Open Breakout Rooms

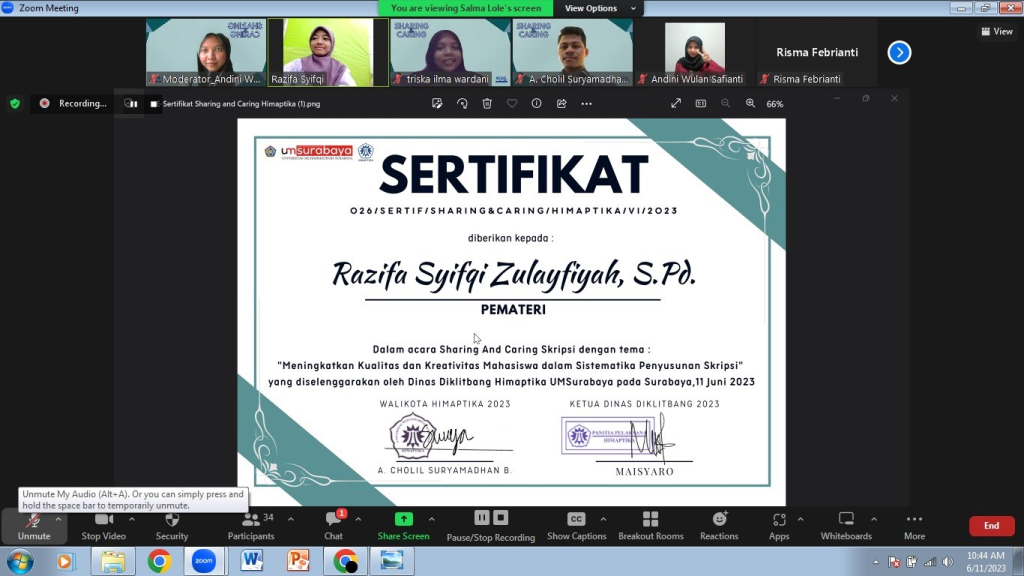[x=650, y=524]
